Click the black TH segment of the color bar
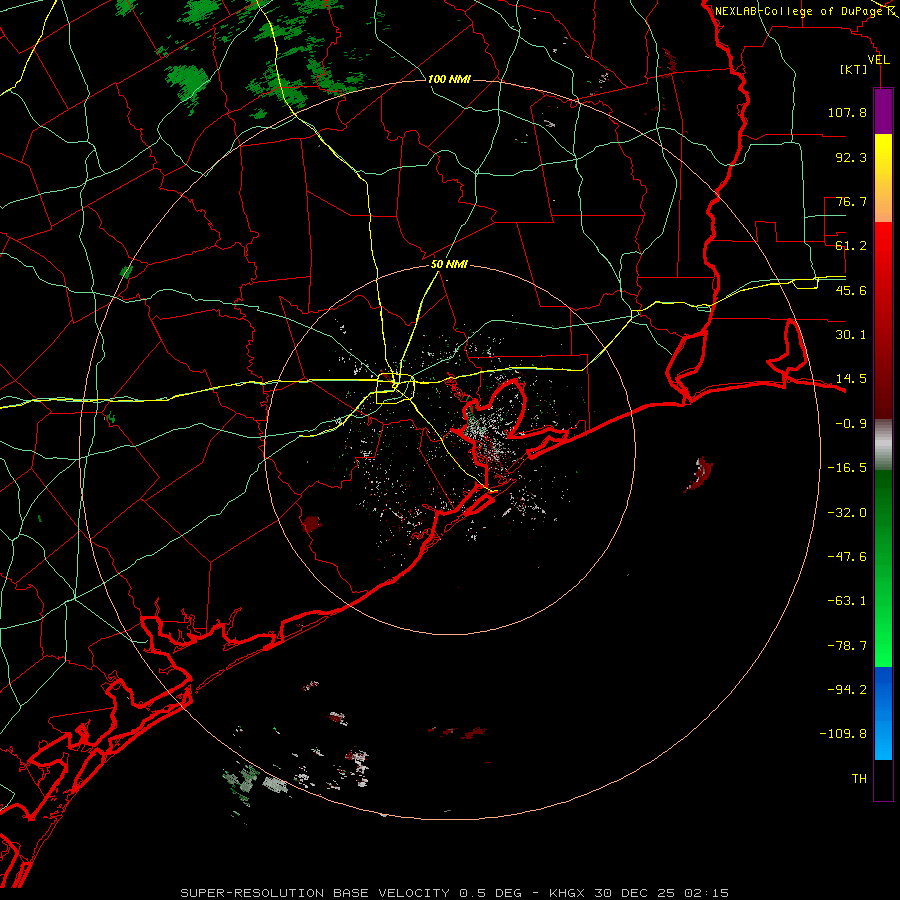Screen dimensions: 900x900 (883, 779)
